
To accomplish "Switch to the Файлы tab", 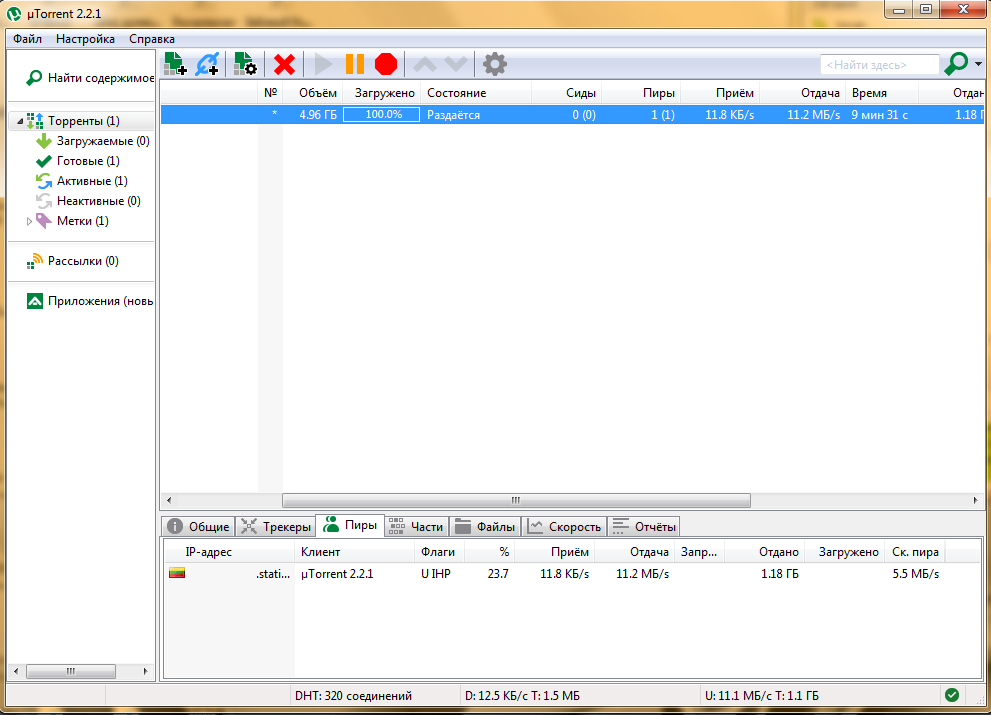I will [x=485, y=527].
